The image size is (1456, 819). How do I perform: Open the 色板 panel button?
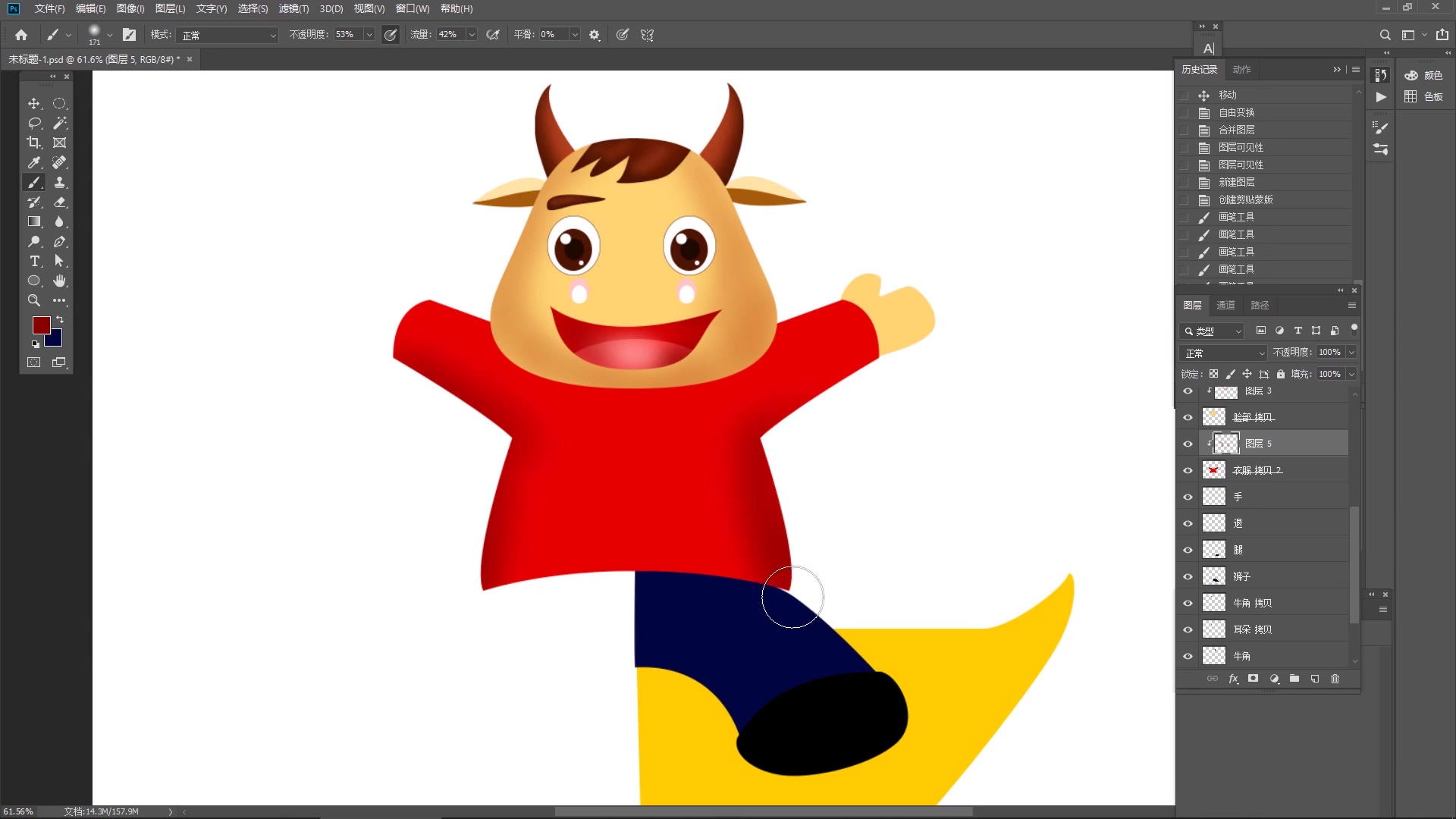(1423, 96)
